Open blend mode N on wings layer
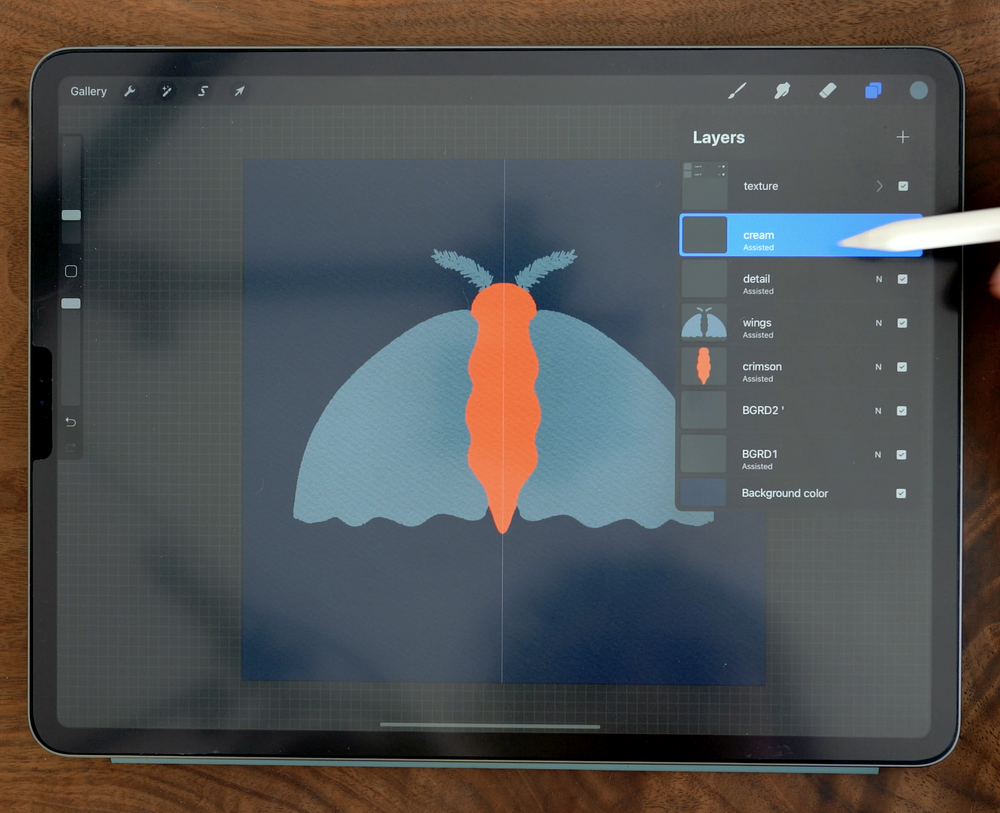The image size is (1000, 813). [x=878, y=323]
